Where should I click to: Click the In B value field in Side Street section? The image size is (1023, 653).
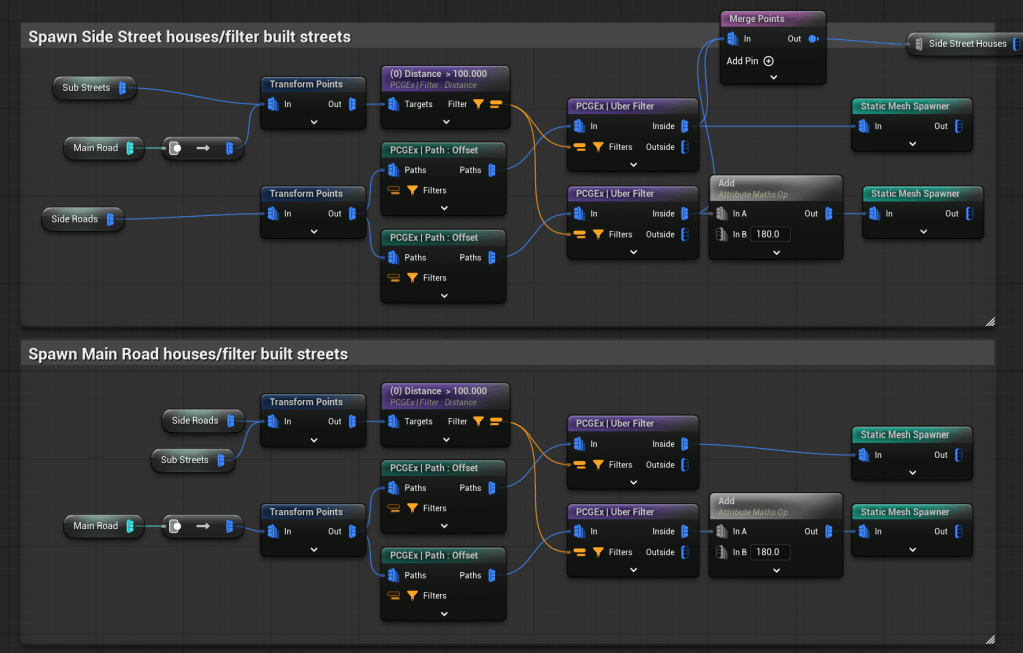click(768, 234)
